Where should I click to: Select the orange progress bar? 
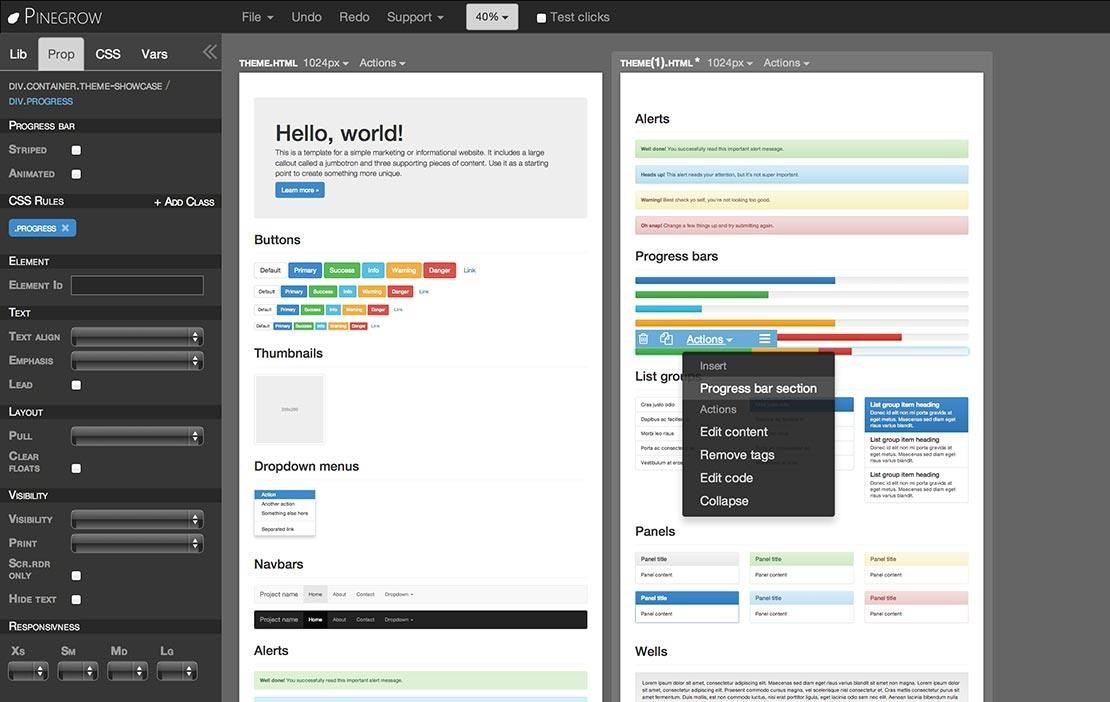click(735, 323)
